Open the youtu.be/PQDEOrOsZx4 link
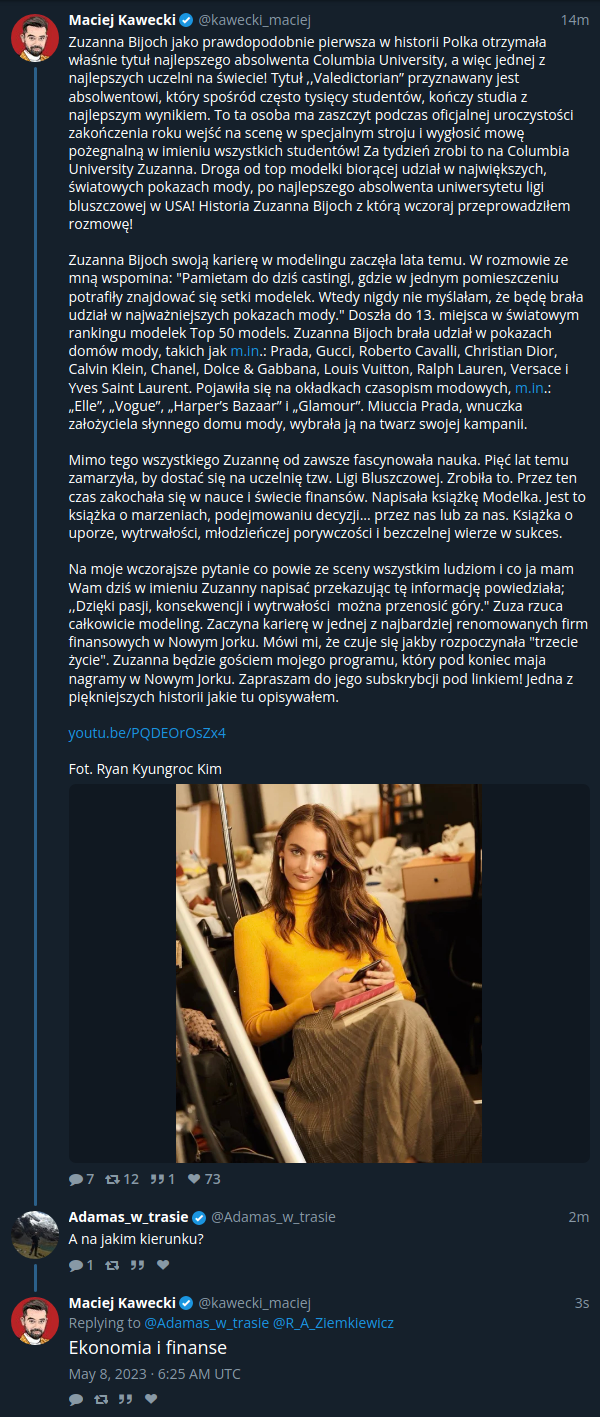 click(x=147, y=733)
